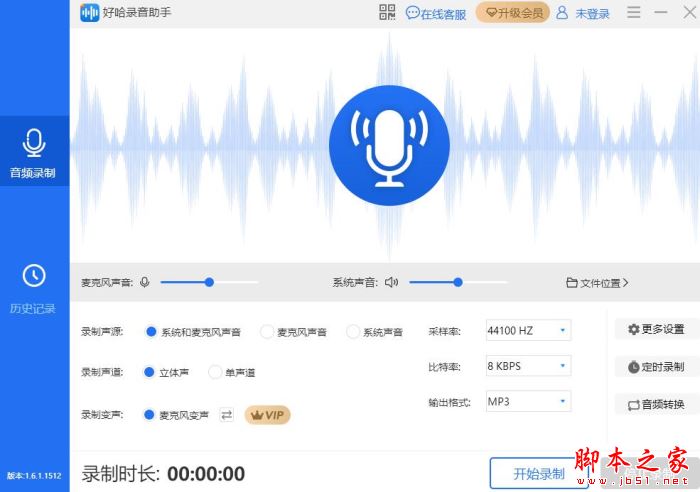
Task: Click the 录制声源 label
Action: click(102, 332)
